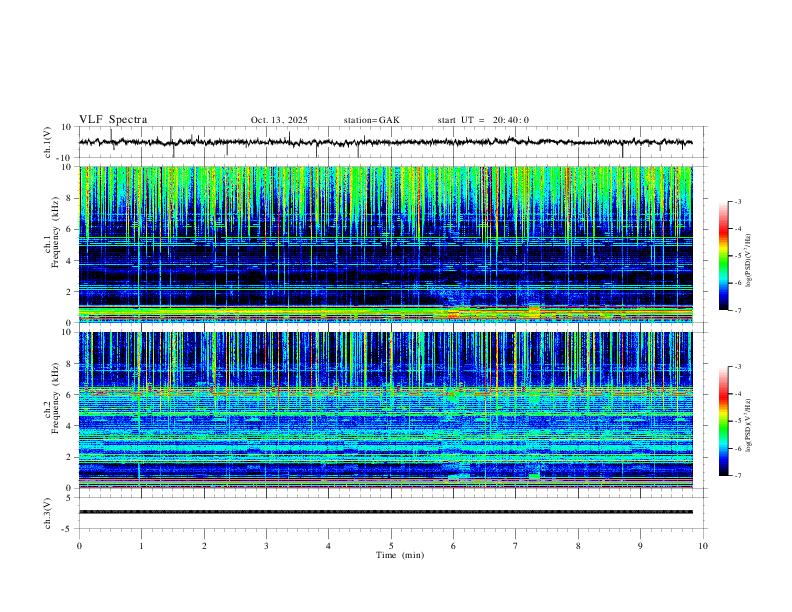The width and height of the screenshot is (792, 612).
Task: Click time axis tick label "3"
Action: [x=266, y=546]
